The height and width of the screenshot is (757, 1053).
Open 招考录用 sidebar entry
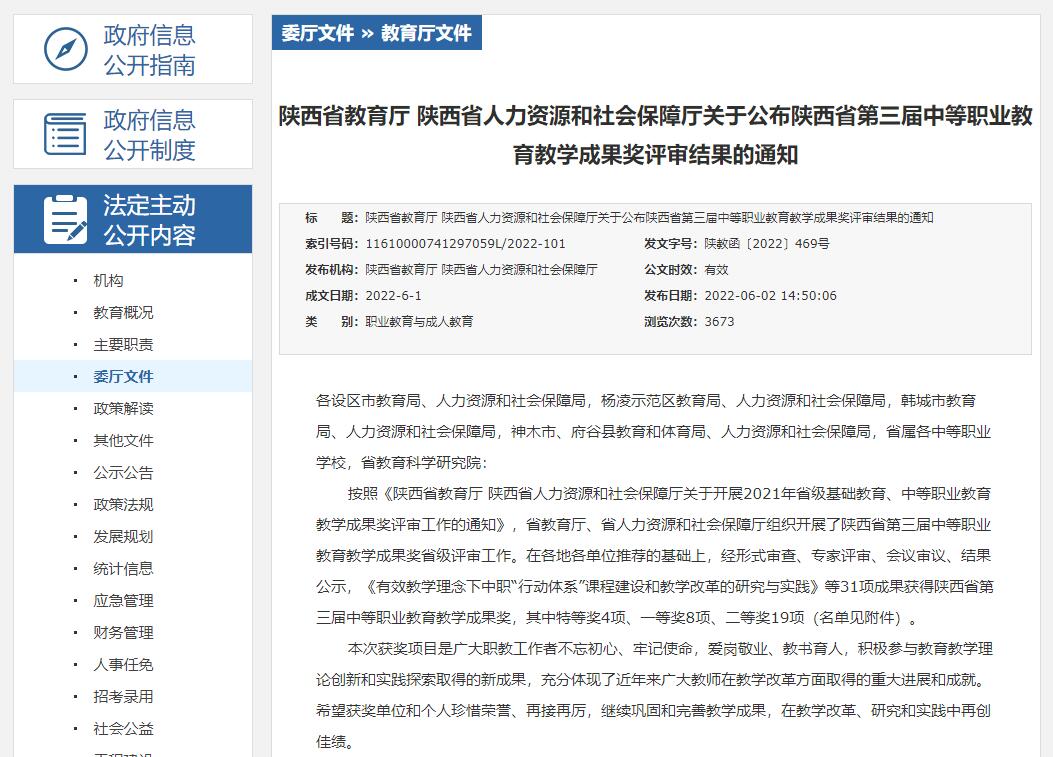(x=124, y=697)
